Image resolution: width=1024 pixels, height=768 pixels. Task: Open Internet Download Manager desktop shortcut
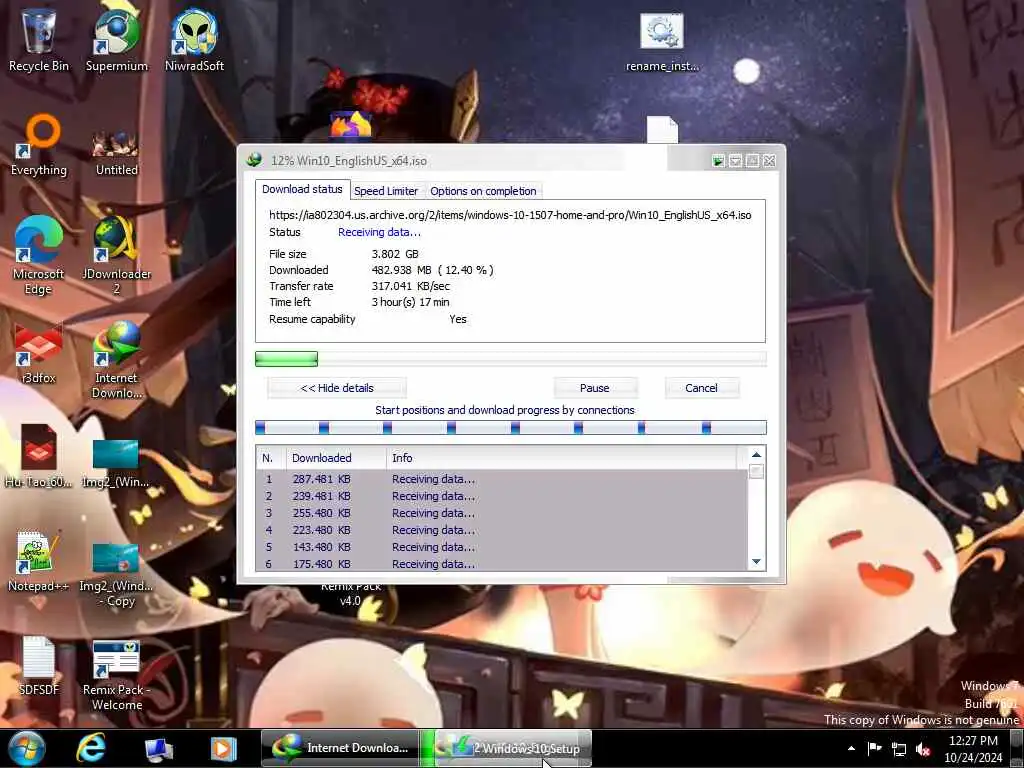click(117, 359)
